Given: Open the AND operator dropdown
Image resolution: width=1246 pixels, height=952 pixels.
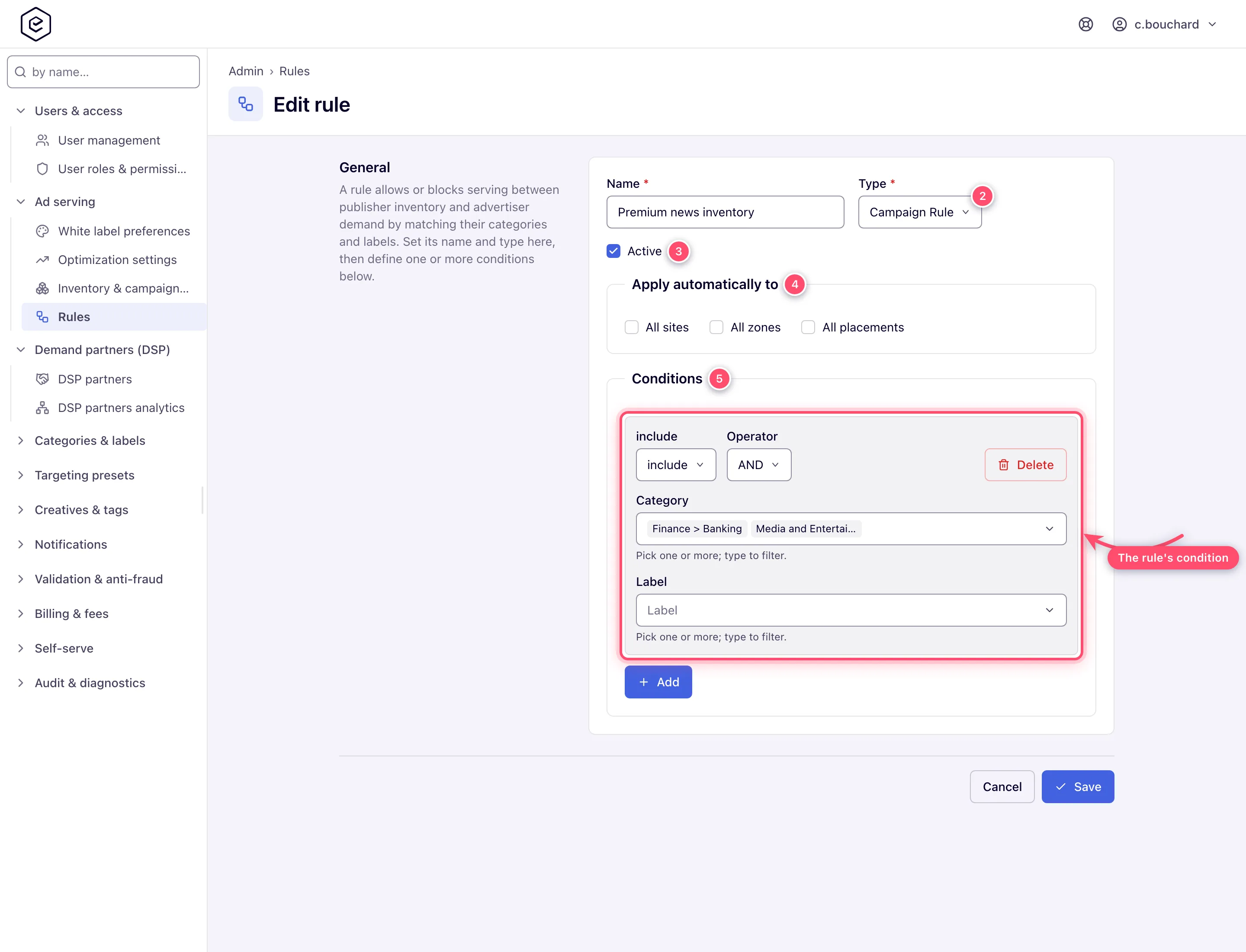Looking at the screenshot, I should [x=759, y=465].
